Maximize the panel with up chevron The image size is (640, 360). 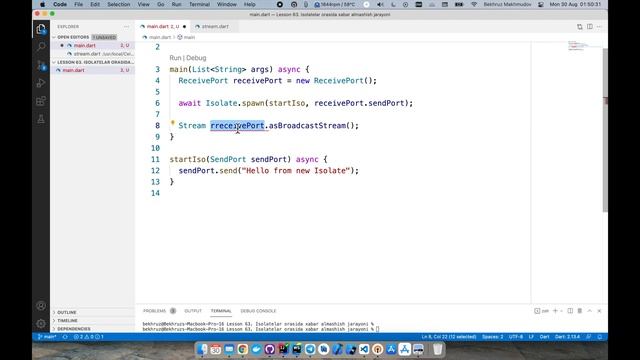589,311
